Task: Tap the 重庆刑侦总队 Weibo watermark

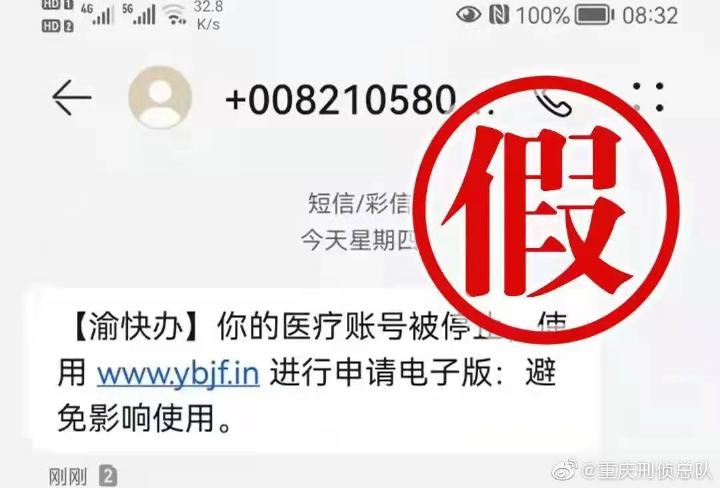Action: [647, 471]
